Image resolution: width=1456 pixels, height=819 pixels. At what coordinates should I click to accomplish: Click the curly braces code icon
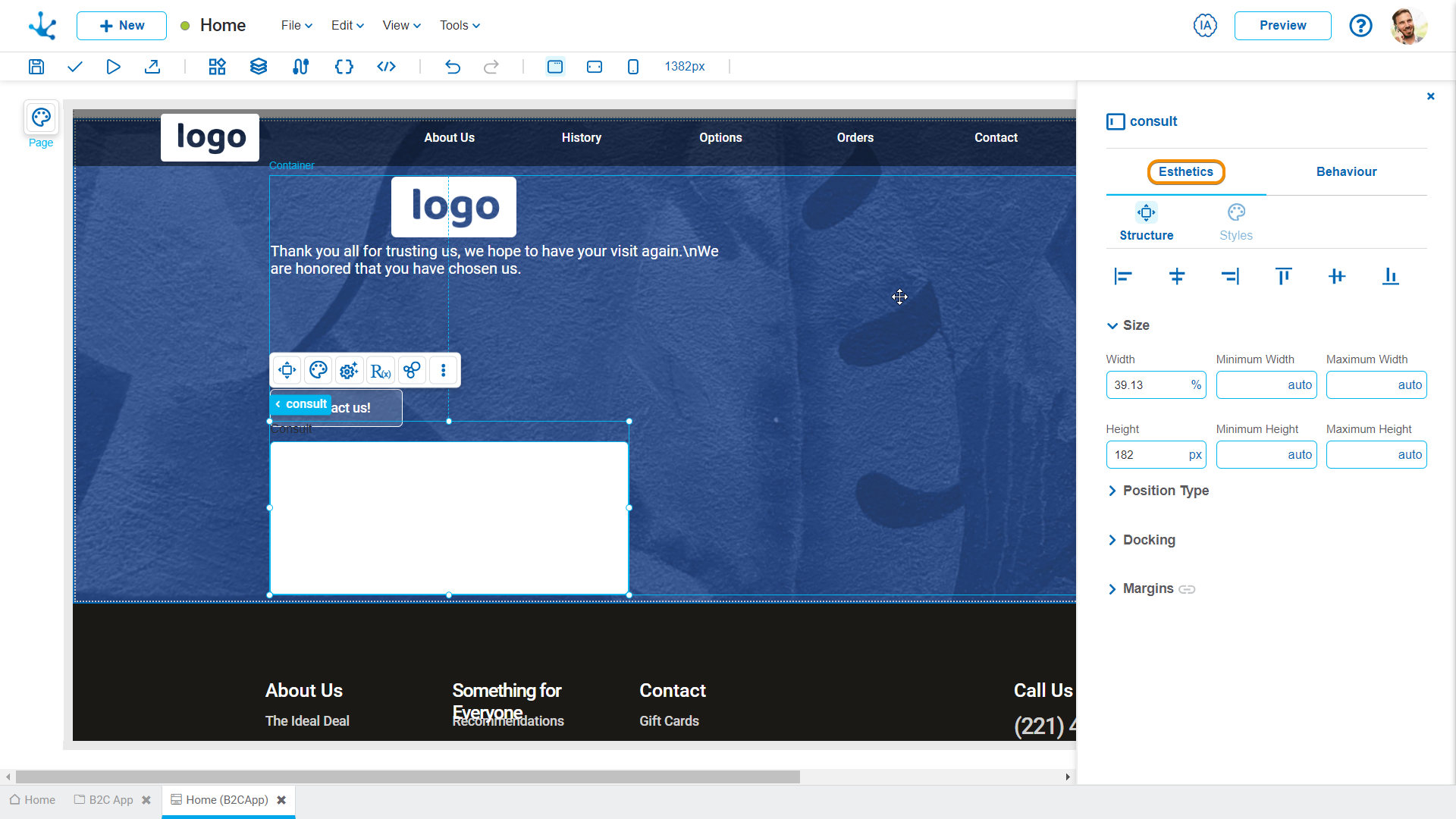344,67
